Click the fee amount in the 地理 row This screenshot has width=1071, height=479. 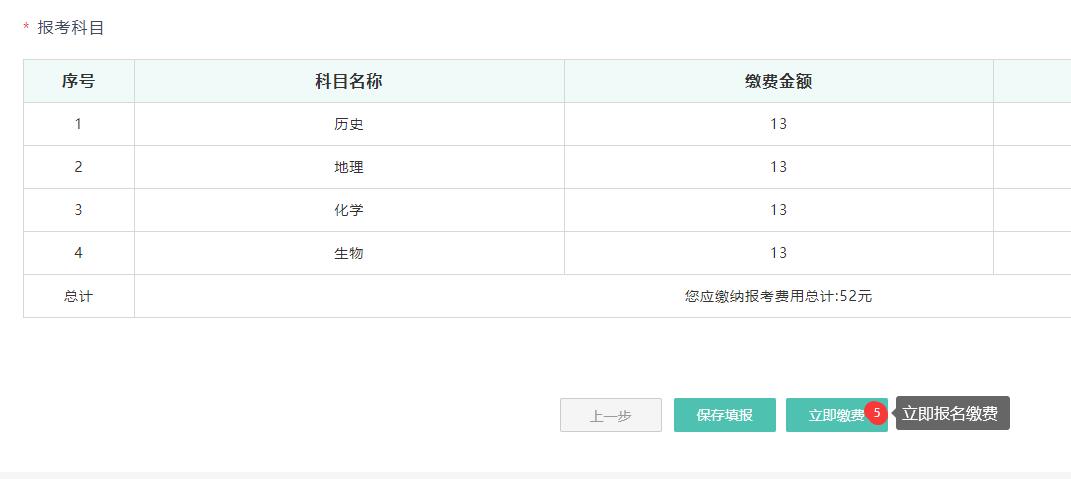pos(778,167)
